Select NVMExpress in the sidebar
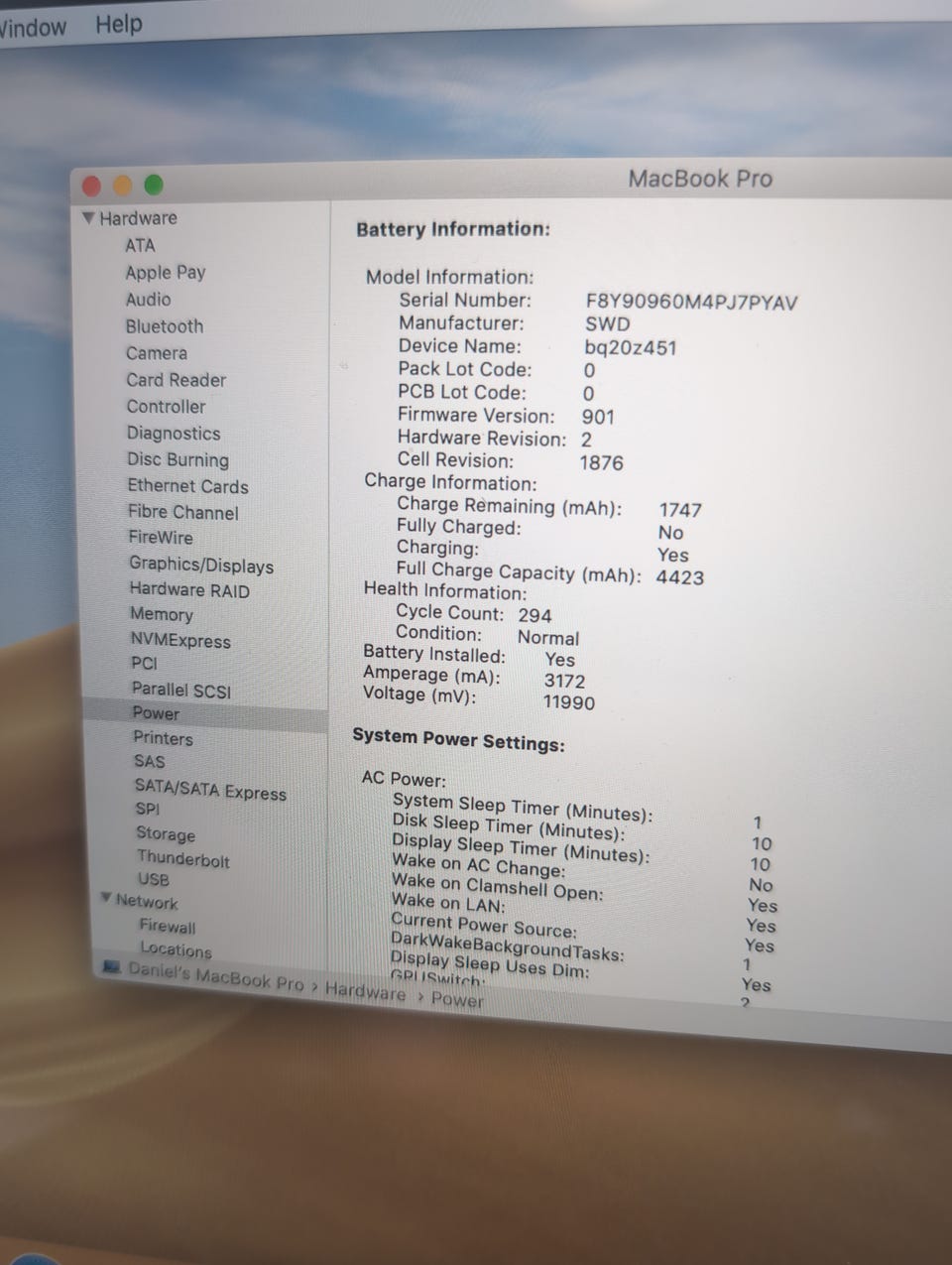This screenshot has height=1265, width=952. (x=180, y=640)
